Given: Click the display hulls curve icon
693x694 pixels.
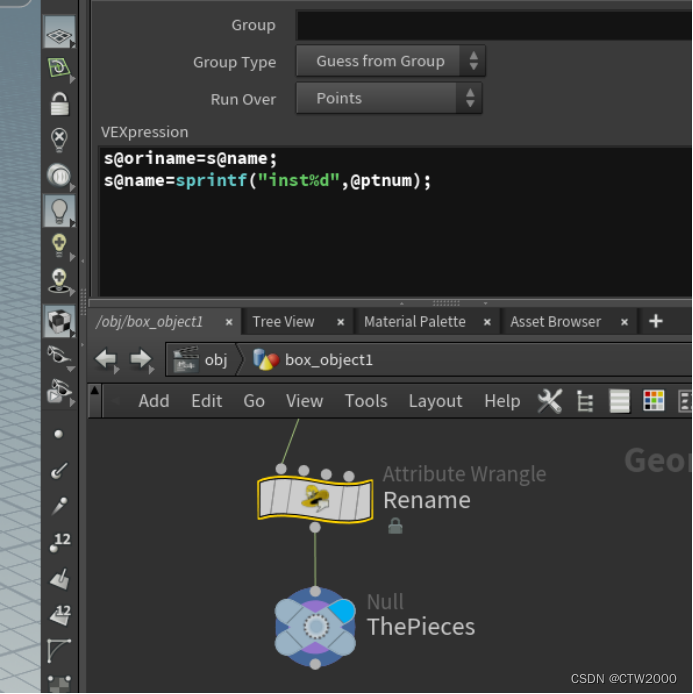Looking at the screenshot, I should [x=59, y=651].
